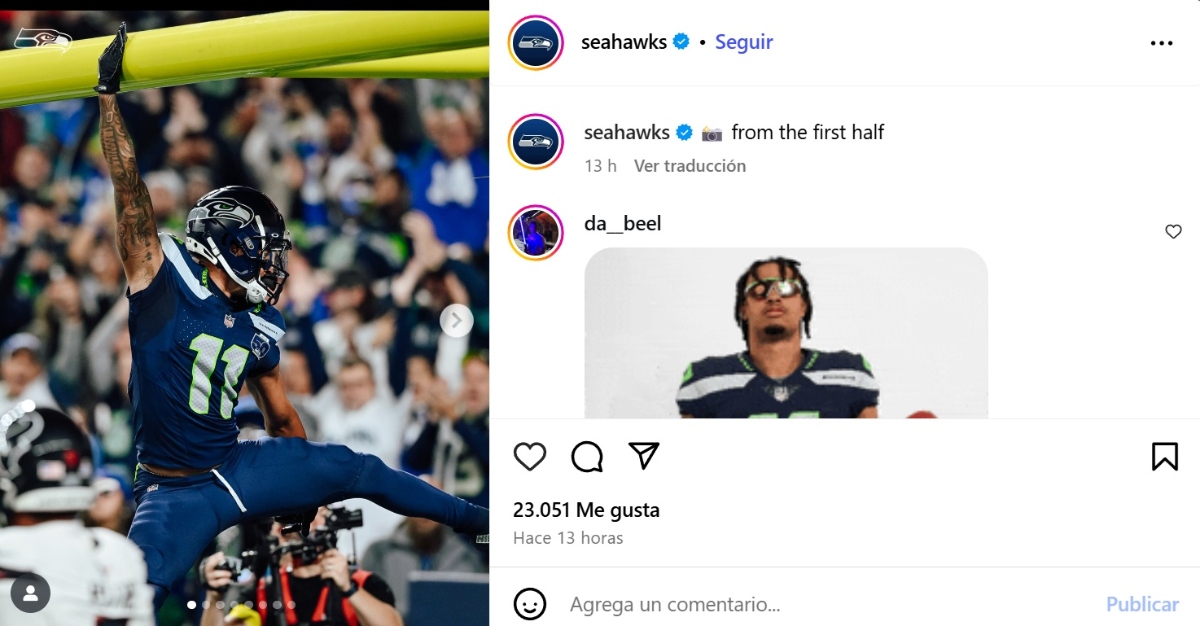The width and height of the screenshot is (1200, 626).
Task: Click the Publicar button
Action: (x=1142, y=604)
